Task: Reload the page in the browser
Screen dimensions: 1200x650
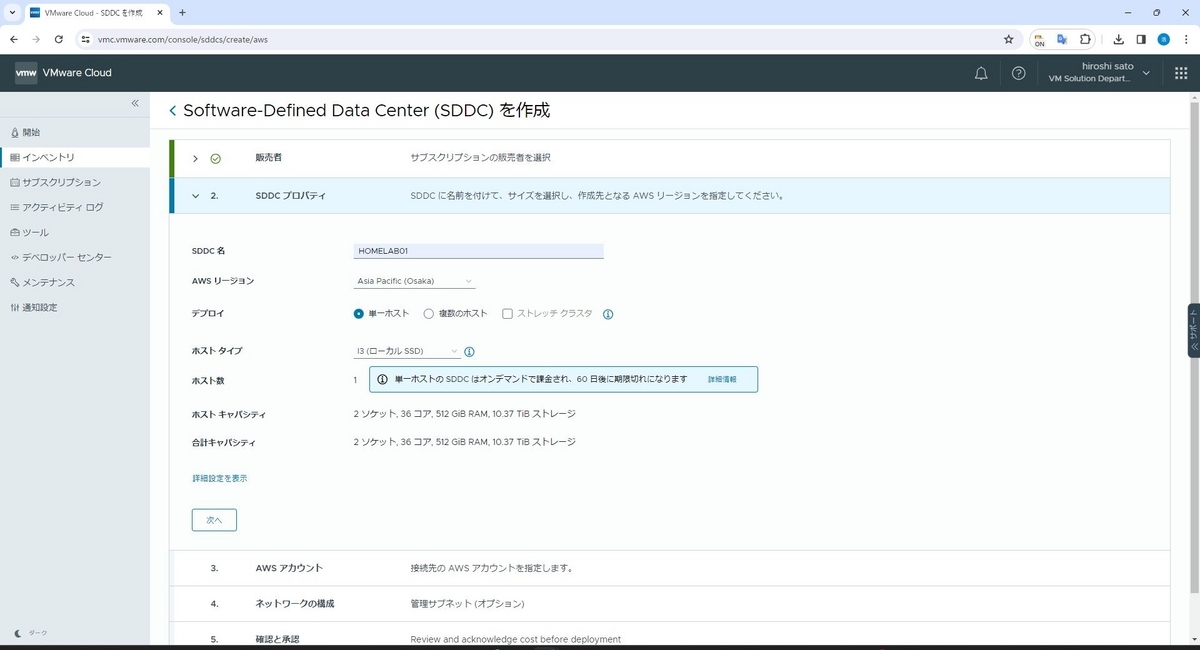Action: pyautogui.click(x=58, y=39)
